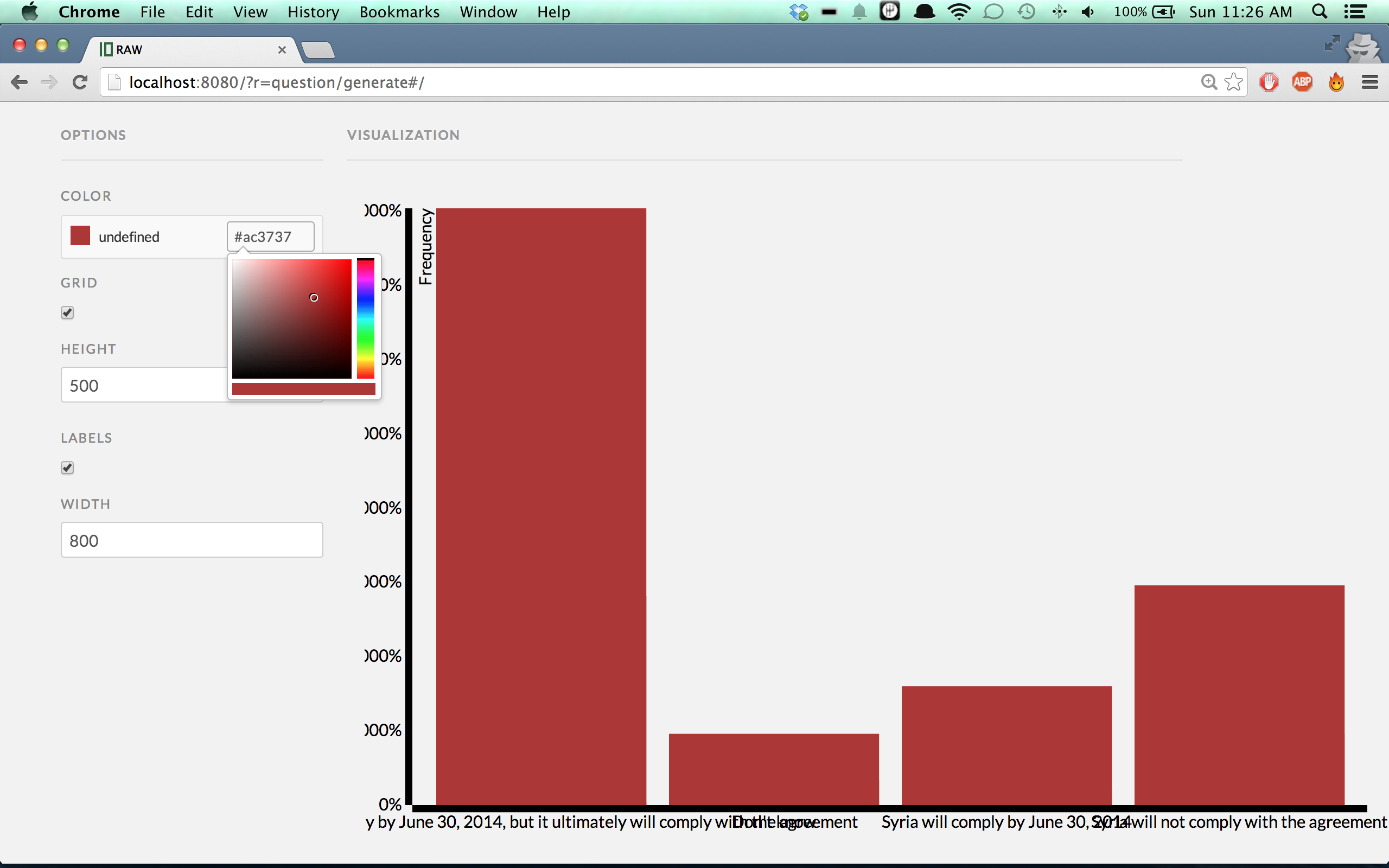Click the browser back arrow
Image resolution: width=1389 pixels, height=868 pixels.
point(19,82)
